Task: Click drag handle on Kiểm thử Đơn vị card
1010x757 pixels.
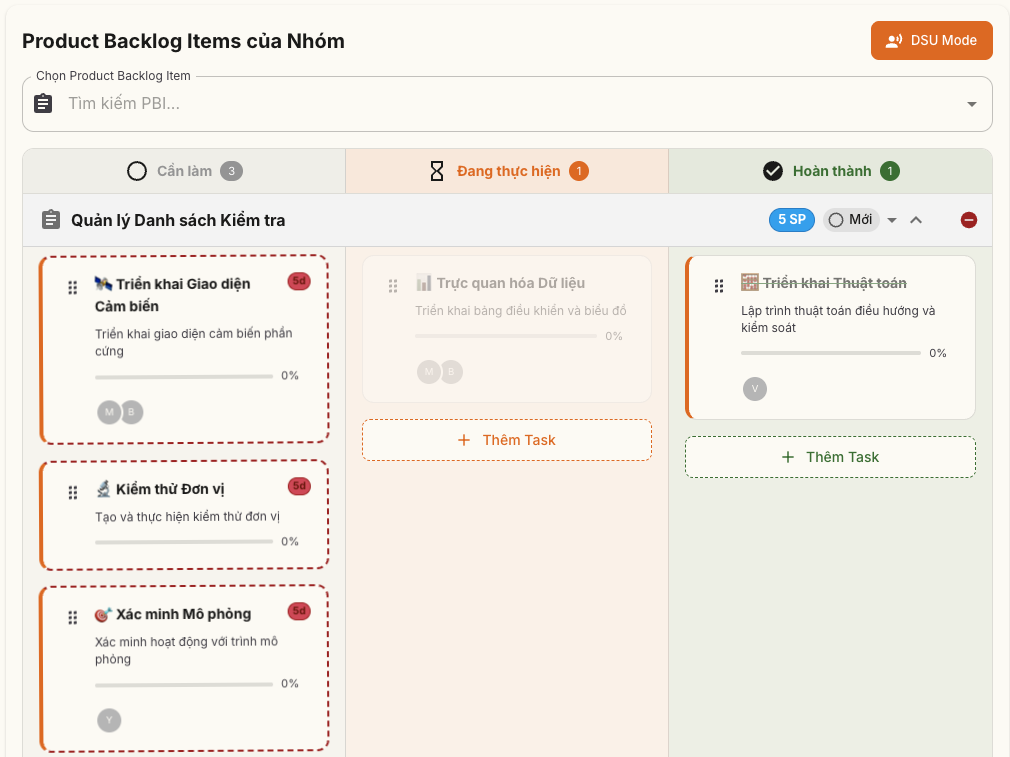Action: [72, 492]
